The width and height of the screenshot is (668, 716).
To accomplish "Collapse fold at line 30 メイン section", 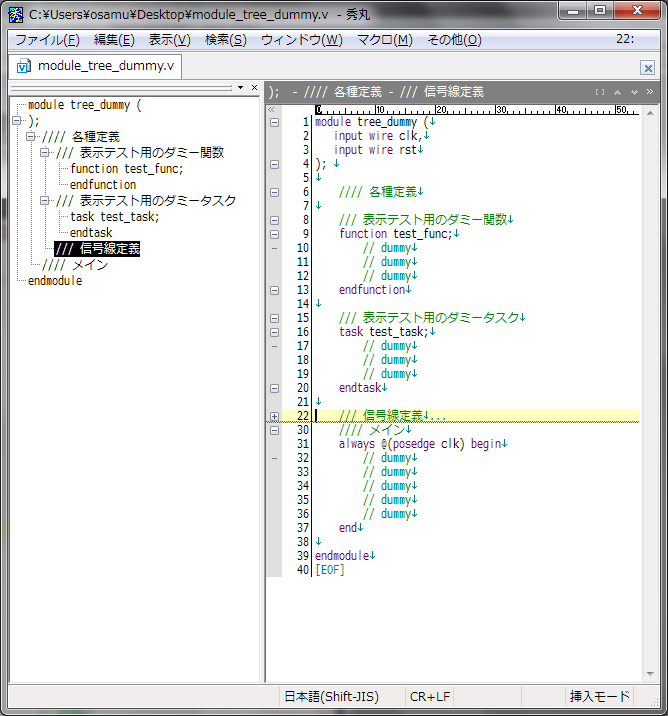I will click(274, 430).
